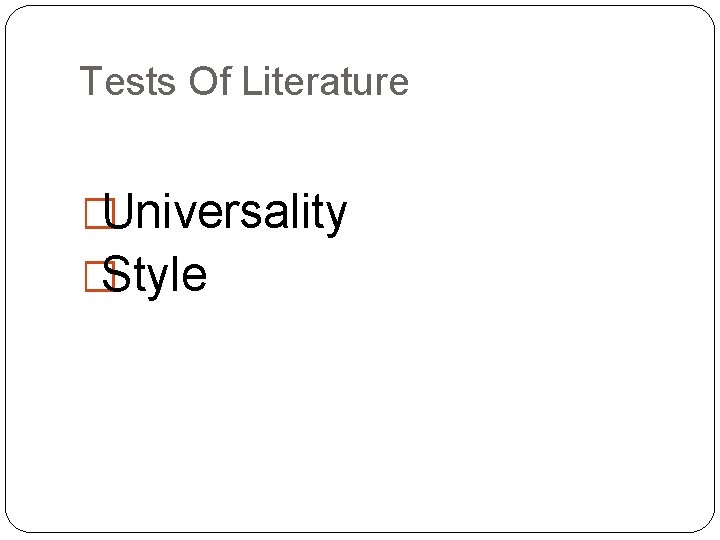Click the blank space right of the title
Viewport: 720px width, 540px height.
point(551,81)
